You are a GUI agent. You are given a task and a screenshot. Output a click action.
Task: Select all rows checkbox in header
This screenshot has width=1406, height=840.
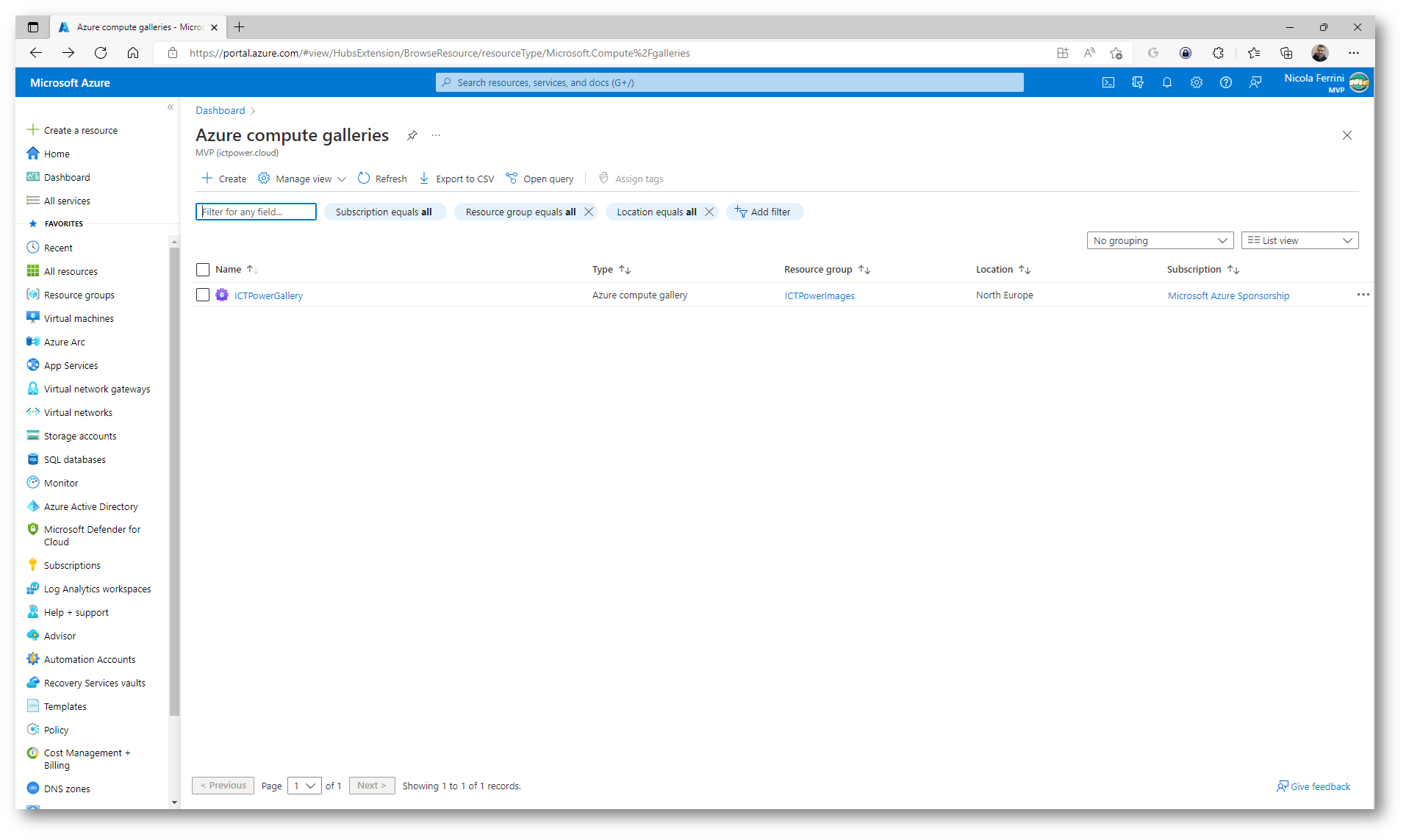click(x=203, y=270)
